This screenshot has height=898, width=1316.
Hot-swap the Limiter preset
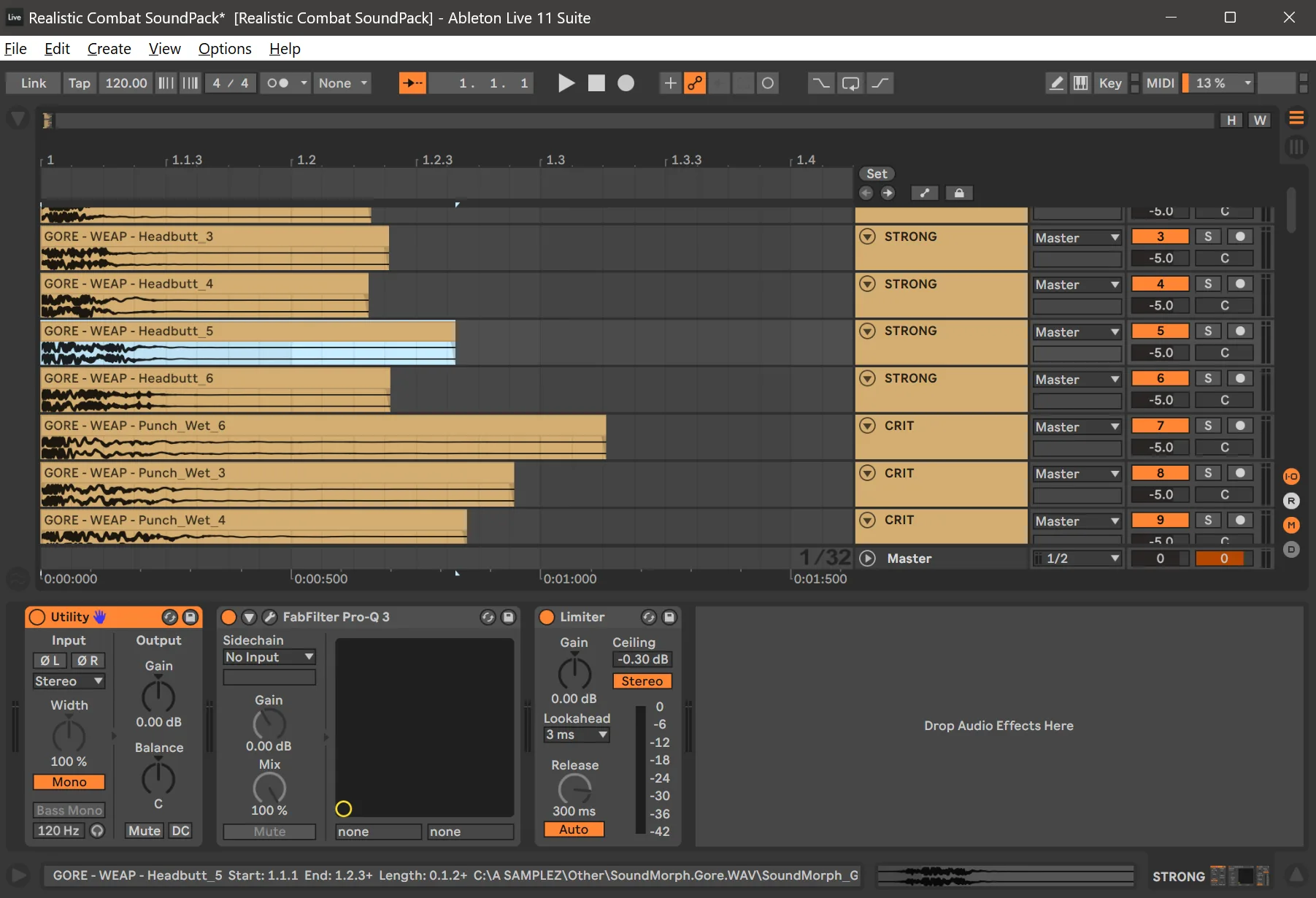click(650, 617)
